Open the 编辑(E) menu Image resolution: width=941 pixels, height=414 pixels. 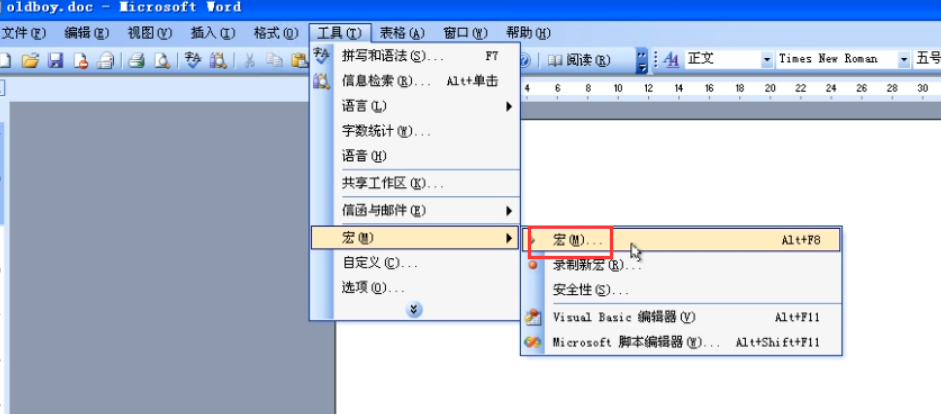tap(87, 32)
